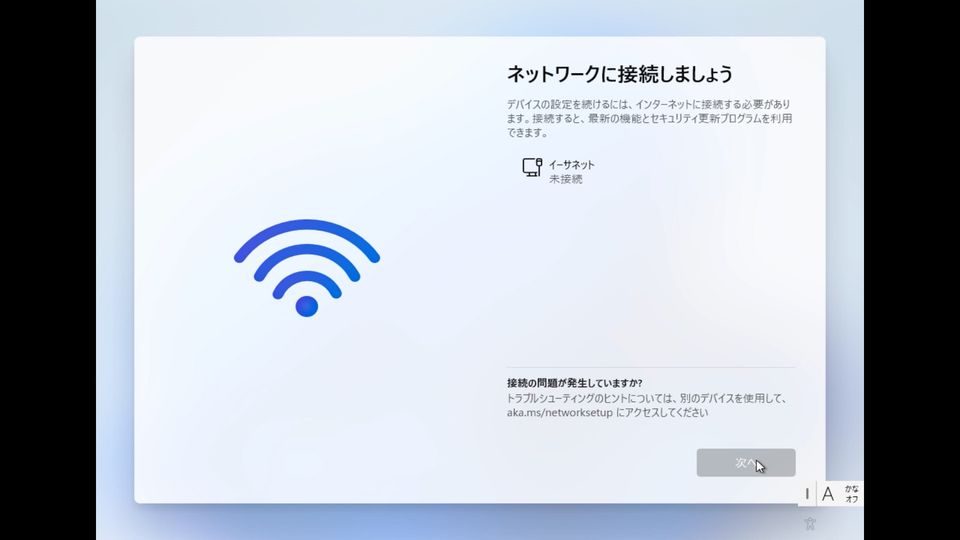Click the 接続の問題が発生していますか? heading

click(x=574, y=383)
